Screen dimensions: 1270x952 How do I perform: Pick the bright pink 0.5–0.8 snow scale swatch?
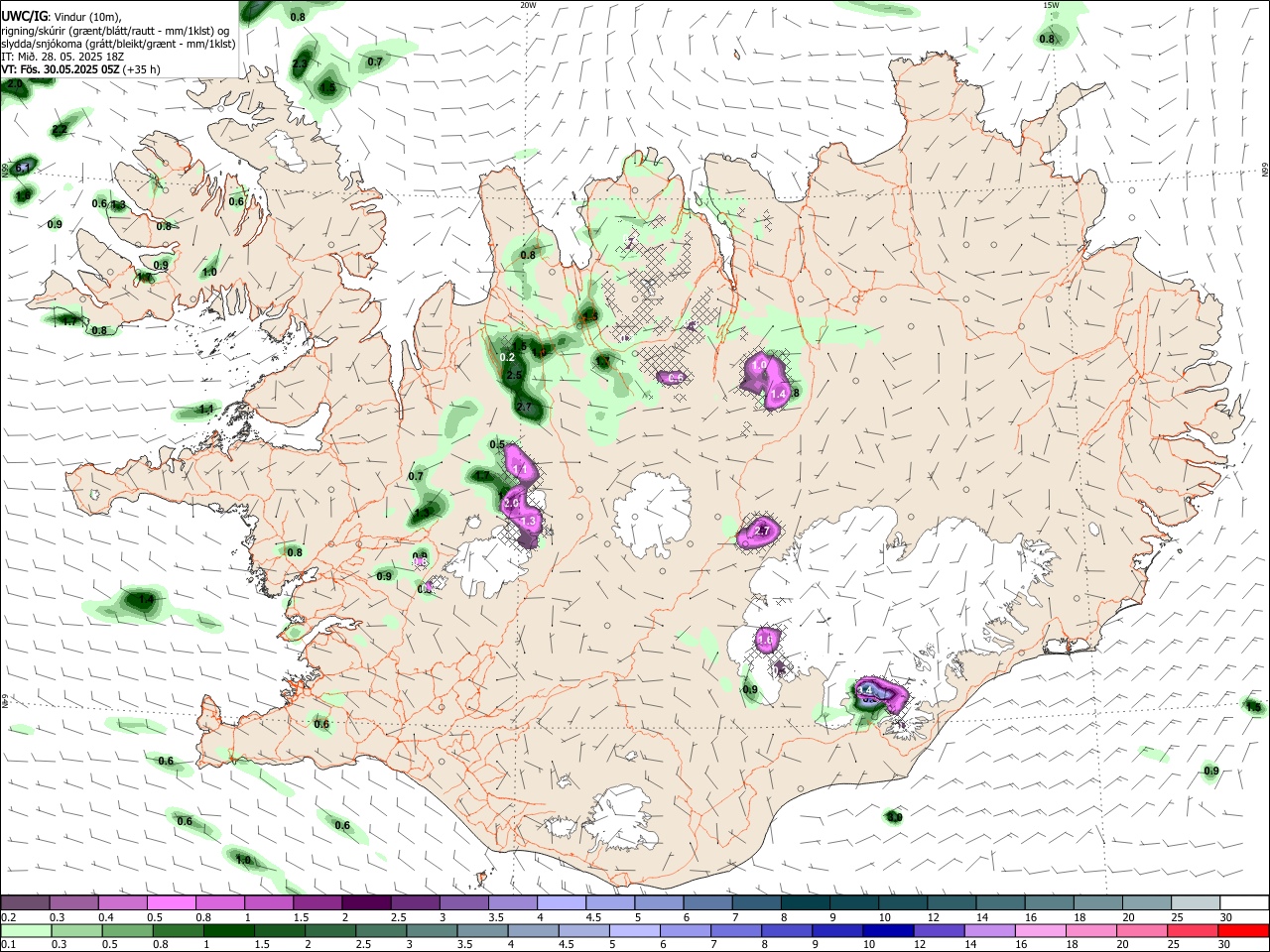171,903
